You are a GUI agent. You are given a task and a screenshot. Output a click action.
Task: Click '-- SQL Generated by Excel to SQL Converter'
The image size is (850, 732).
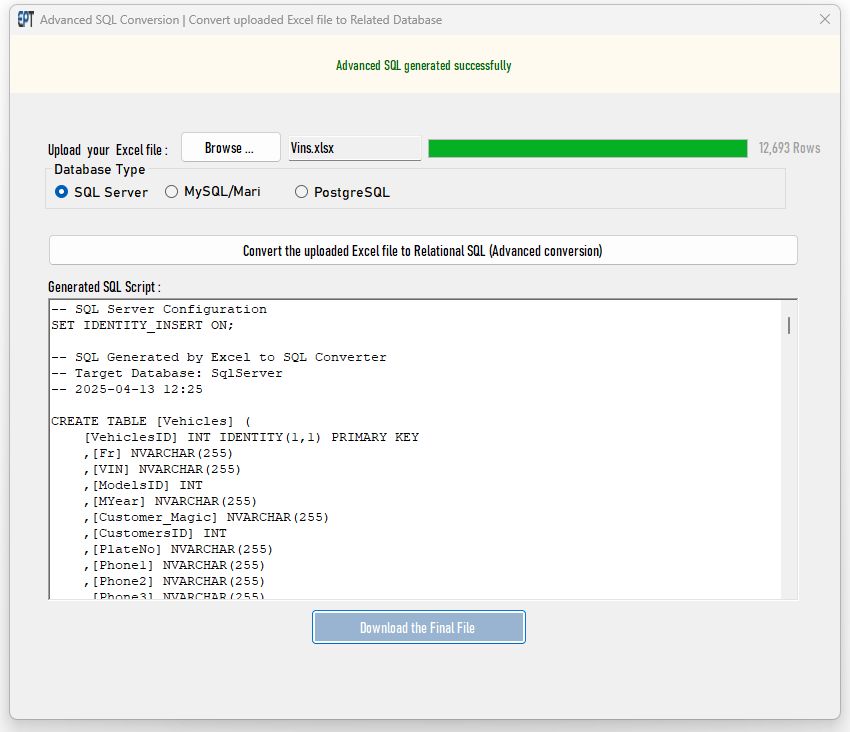coord(219,357)
